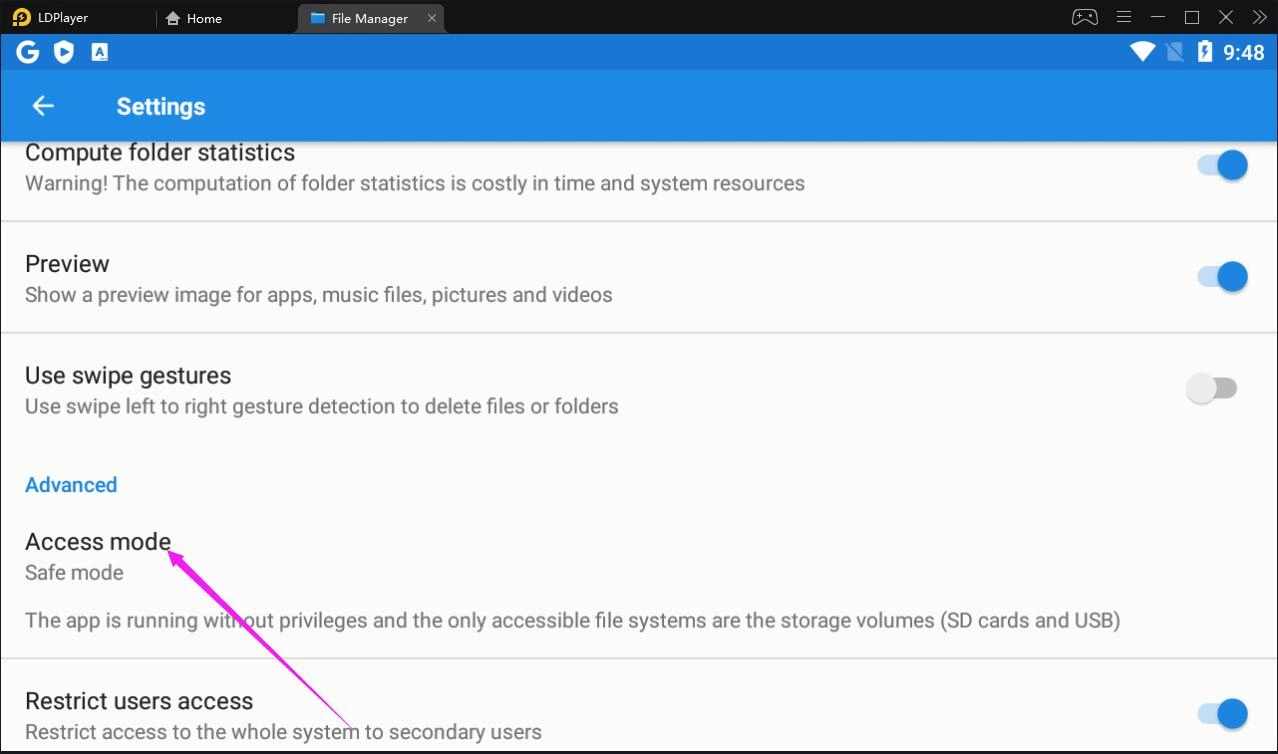This screenshot has width=1278, height=754.
Task: Click the blue Advanced section header
Action: [71, 485]
